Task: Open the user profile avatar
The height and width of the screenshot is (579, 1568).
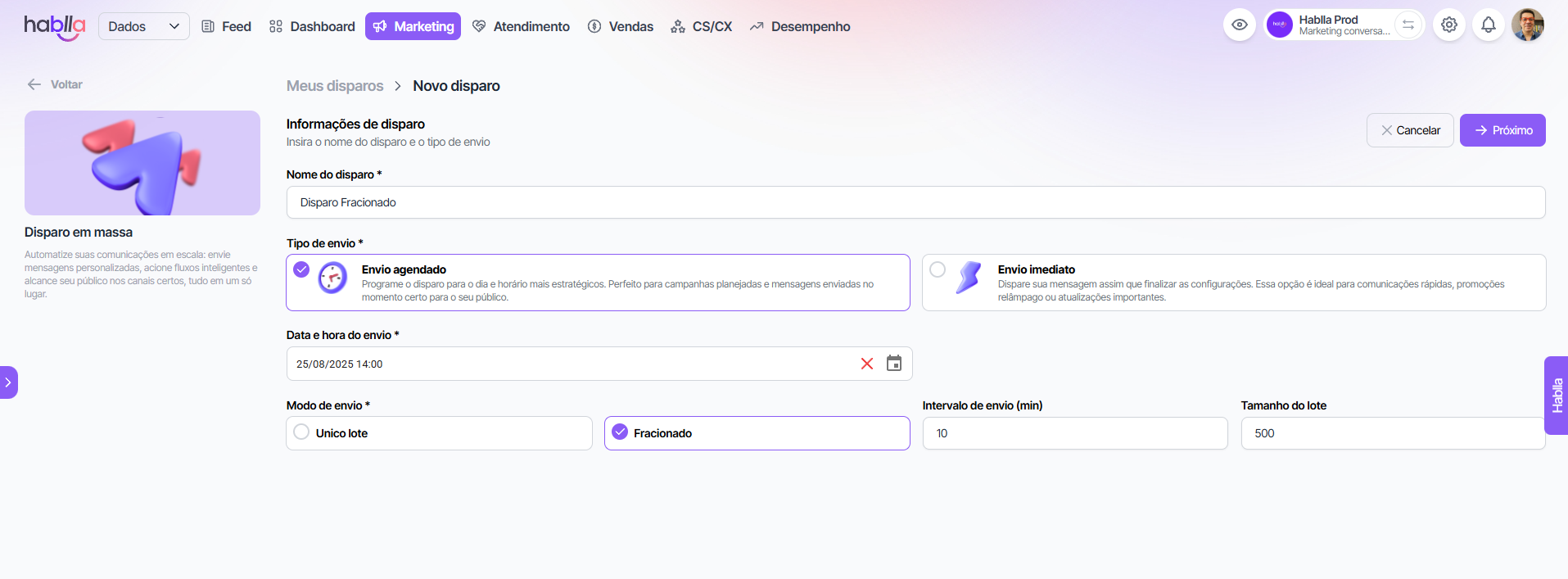Action: (1527, 25)
